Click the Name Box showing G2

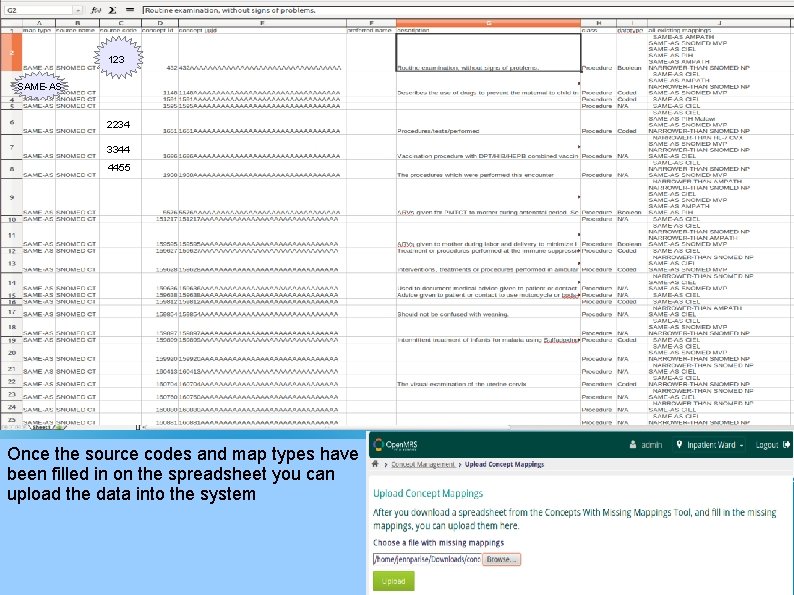point(38,10)
